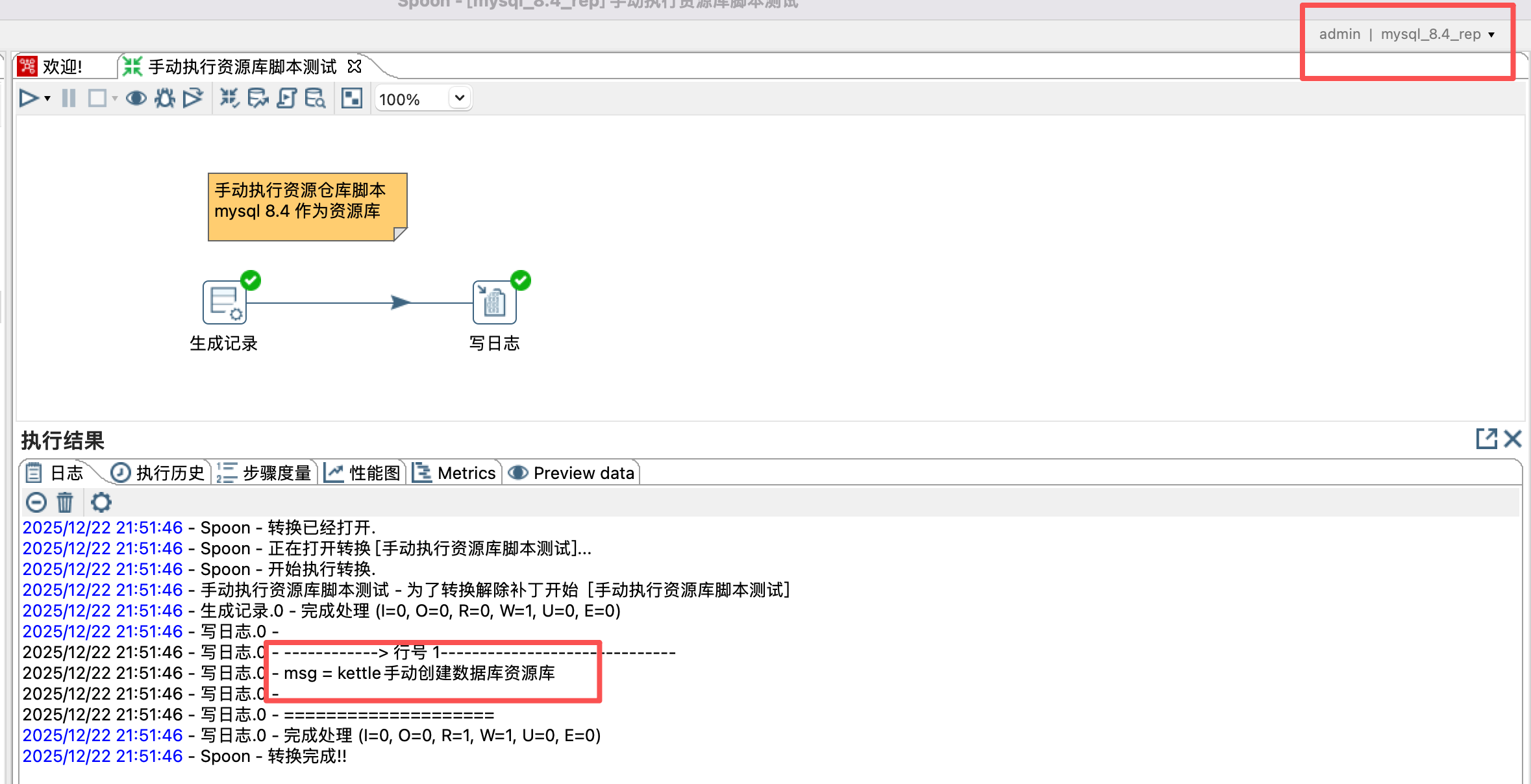Click the explore database icon
Image resolution: width=1531 pixels, height=784 pixels.
315,99
